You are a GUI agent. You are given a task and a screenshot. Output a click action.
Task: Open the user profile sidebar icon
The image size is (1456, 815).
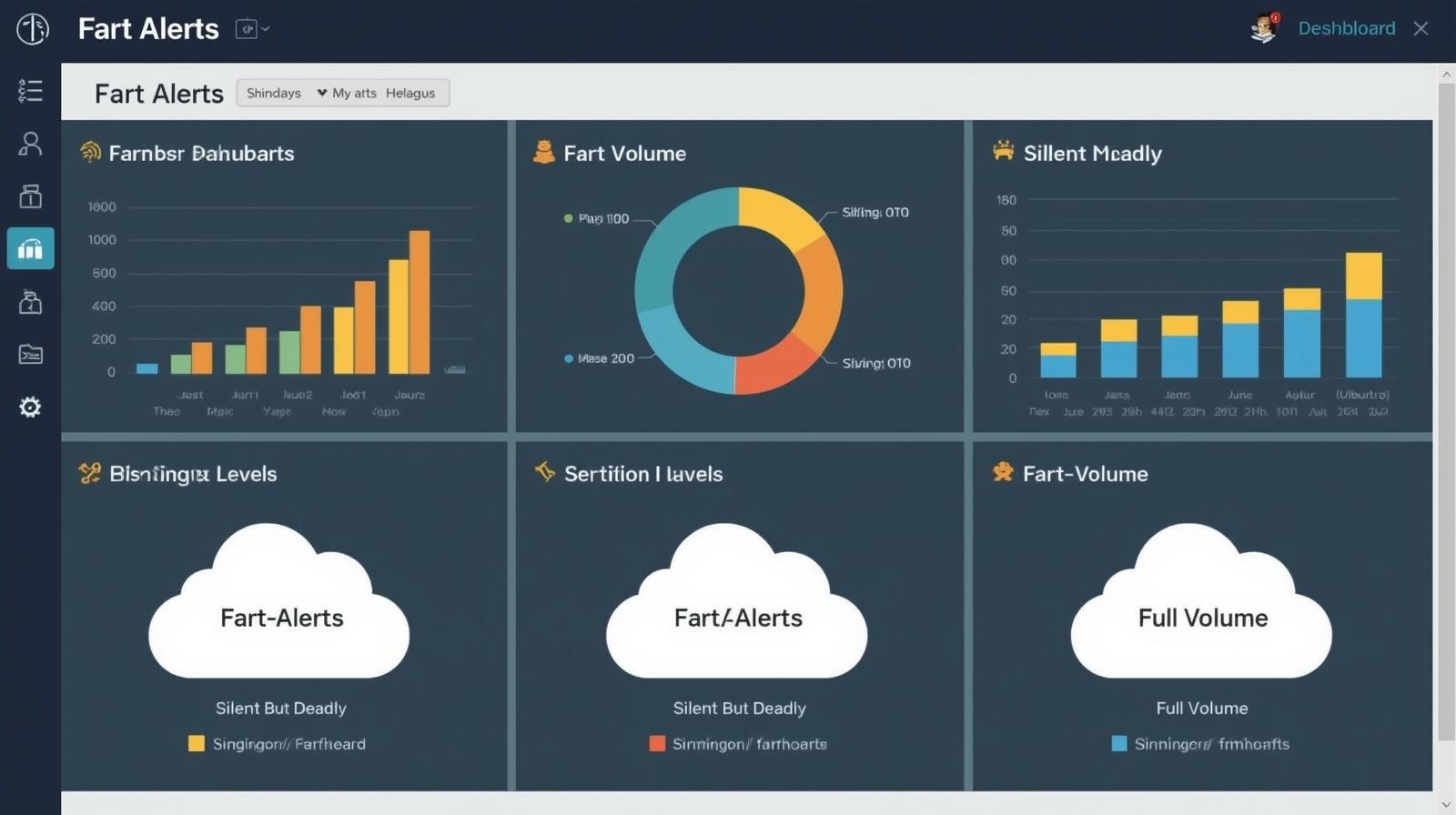30,144
